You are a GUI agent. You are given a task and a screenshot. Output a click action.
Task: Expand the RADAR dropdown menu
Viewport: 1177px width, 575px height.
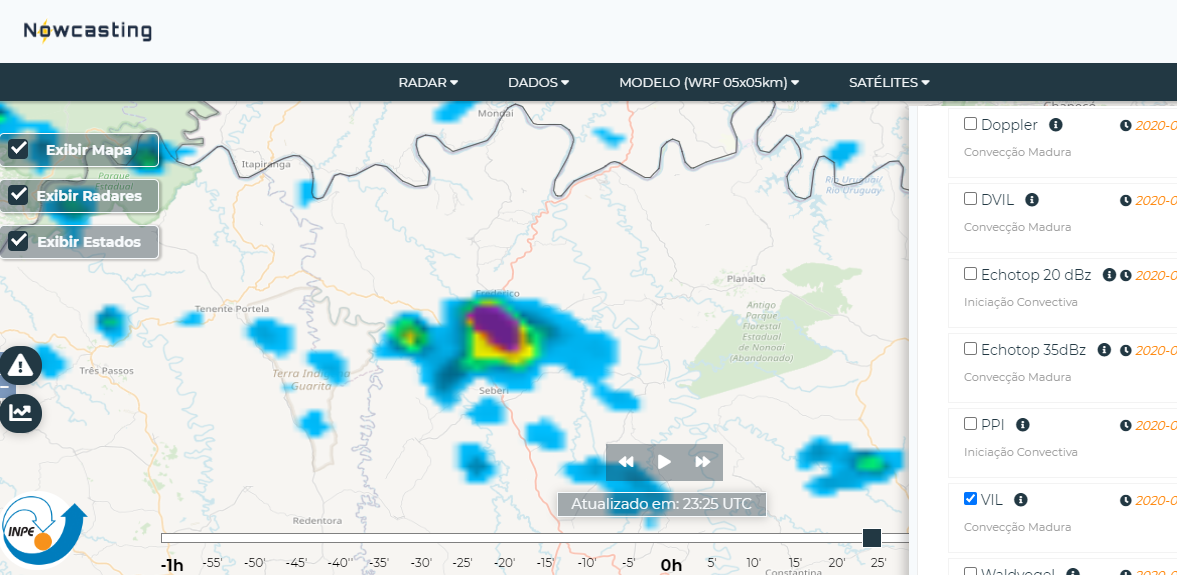(x=428, y=83)
